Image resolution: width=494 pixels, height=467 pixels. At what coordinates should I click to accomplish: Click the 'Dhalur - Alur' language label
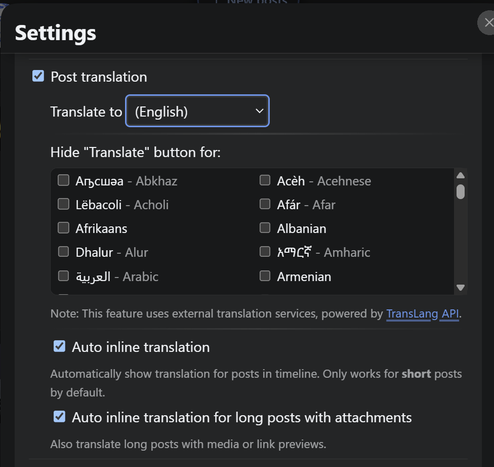[x=112, y=253]
